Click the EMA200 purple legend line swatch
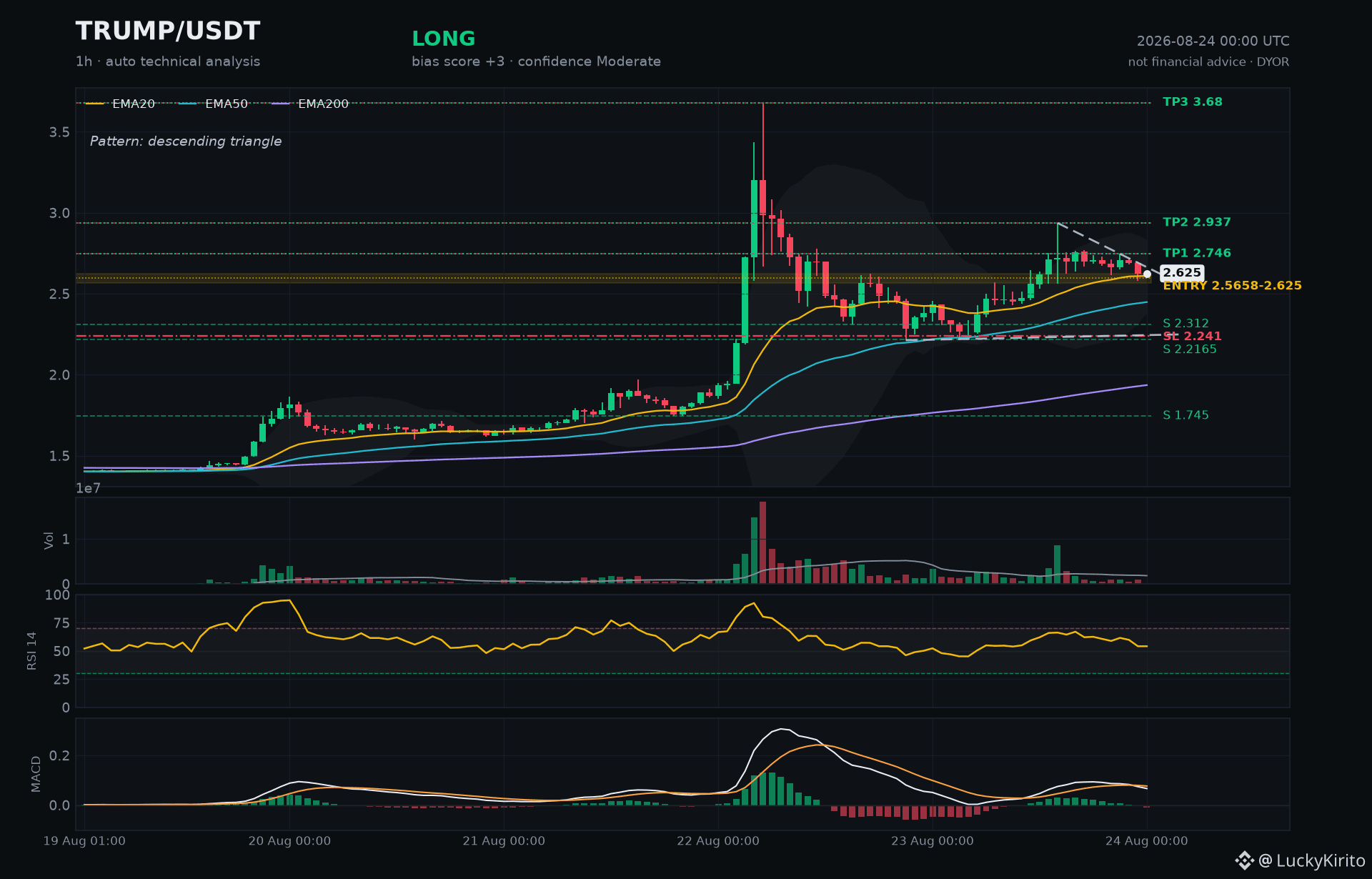 281,104
